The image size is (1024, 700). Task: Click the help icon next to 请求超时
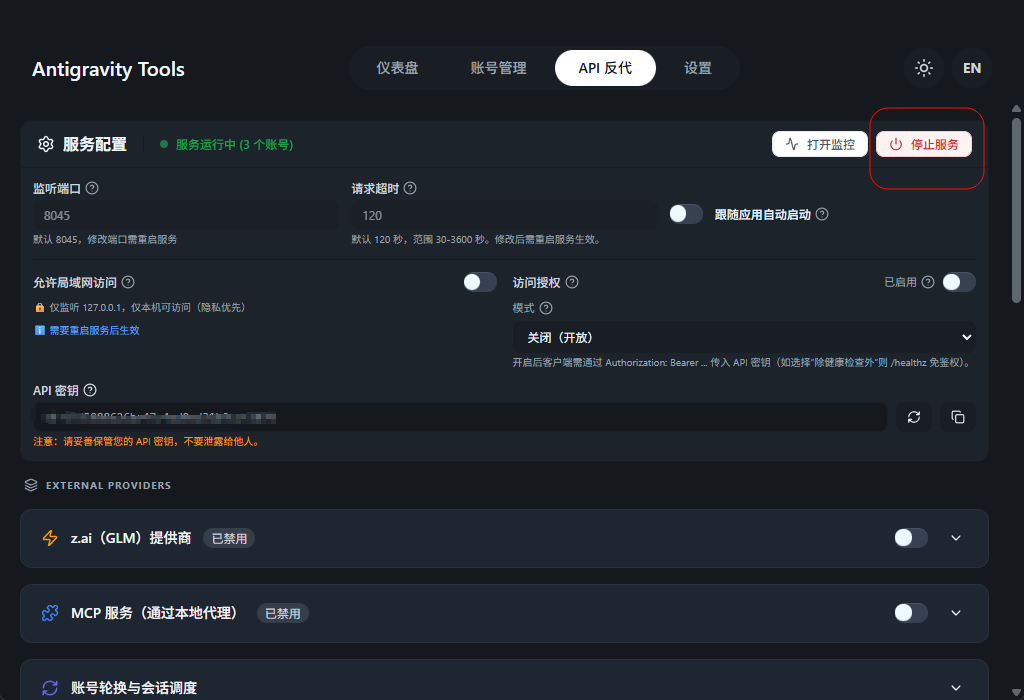point(410,188)
